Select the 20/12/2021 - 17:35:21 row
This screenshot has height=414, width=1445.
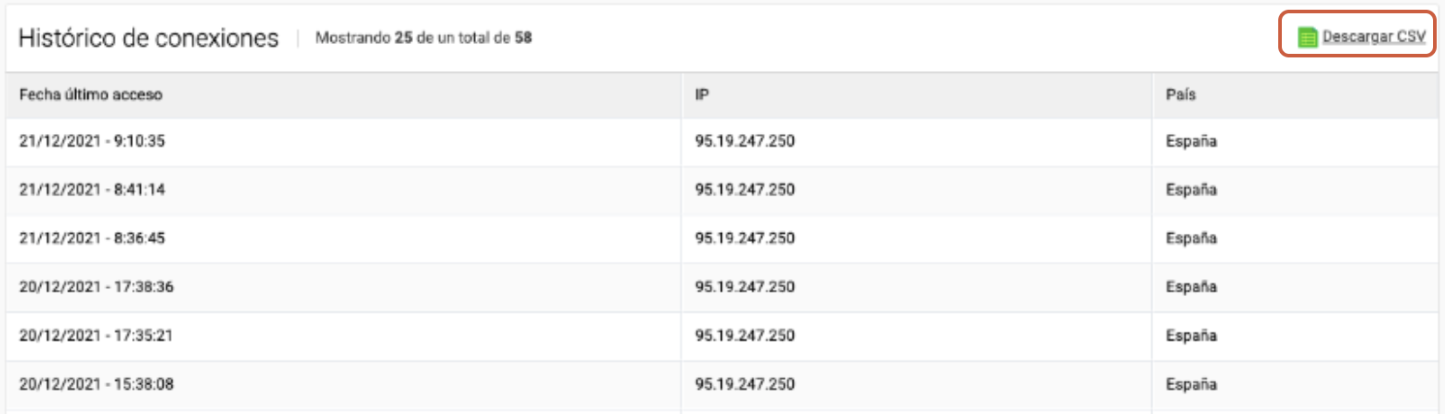click(722, 335)
